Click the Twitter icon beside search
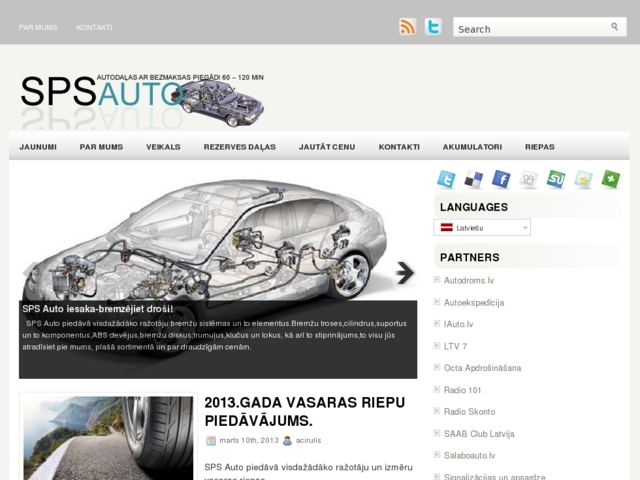This screenshot has height=480, width=640. 433,27
